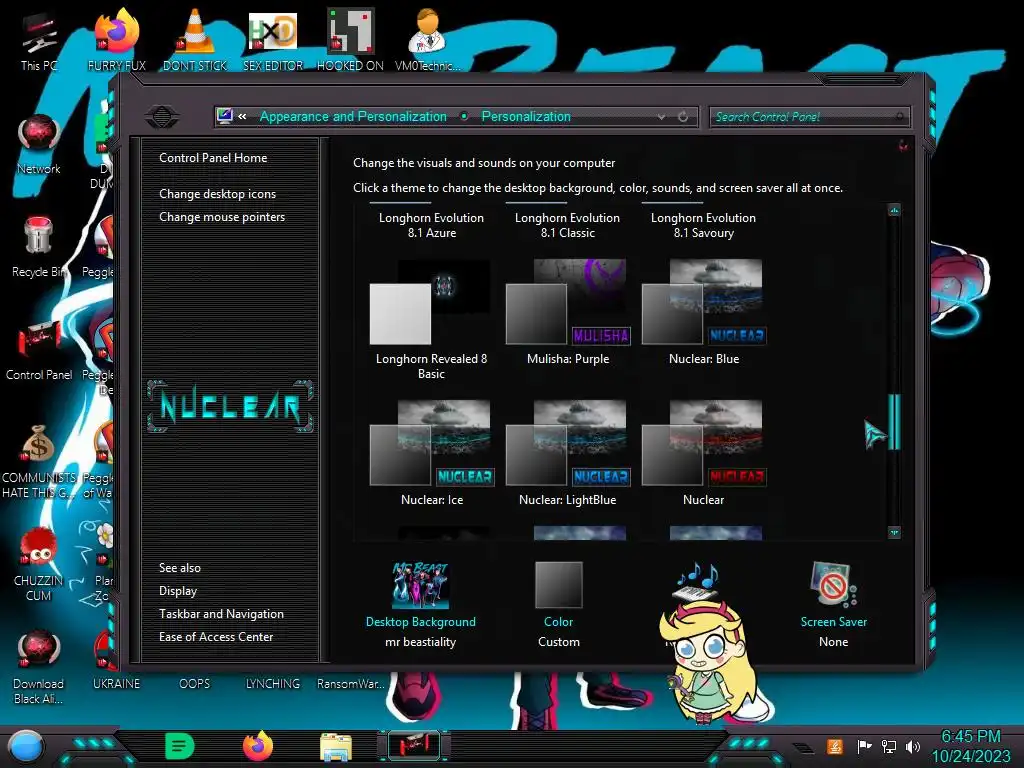Select the Nuclear: LightBlue theme
The image size is (1024, 768).
[568, 453]
